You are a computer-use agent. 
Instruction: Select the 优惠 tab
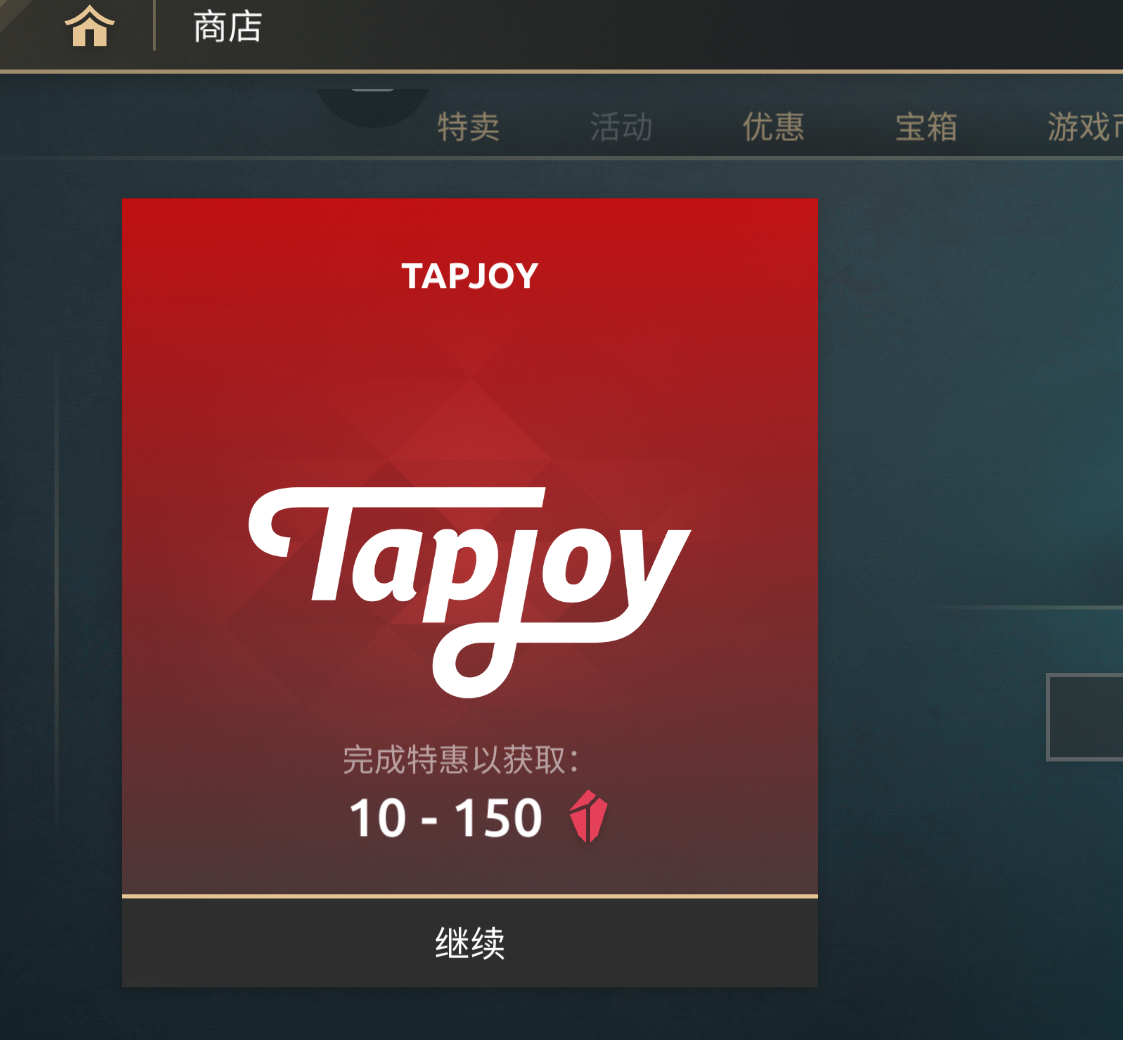point(773,127)
